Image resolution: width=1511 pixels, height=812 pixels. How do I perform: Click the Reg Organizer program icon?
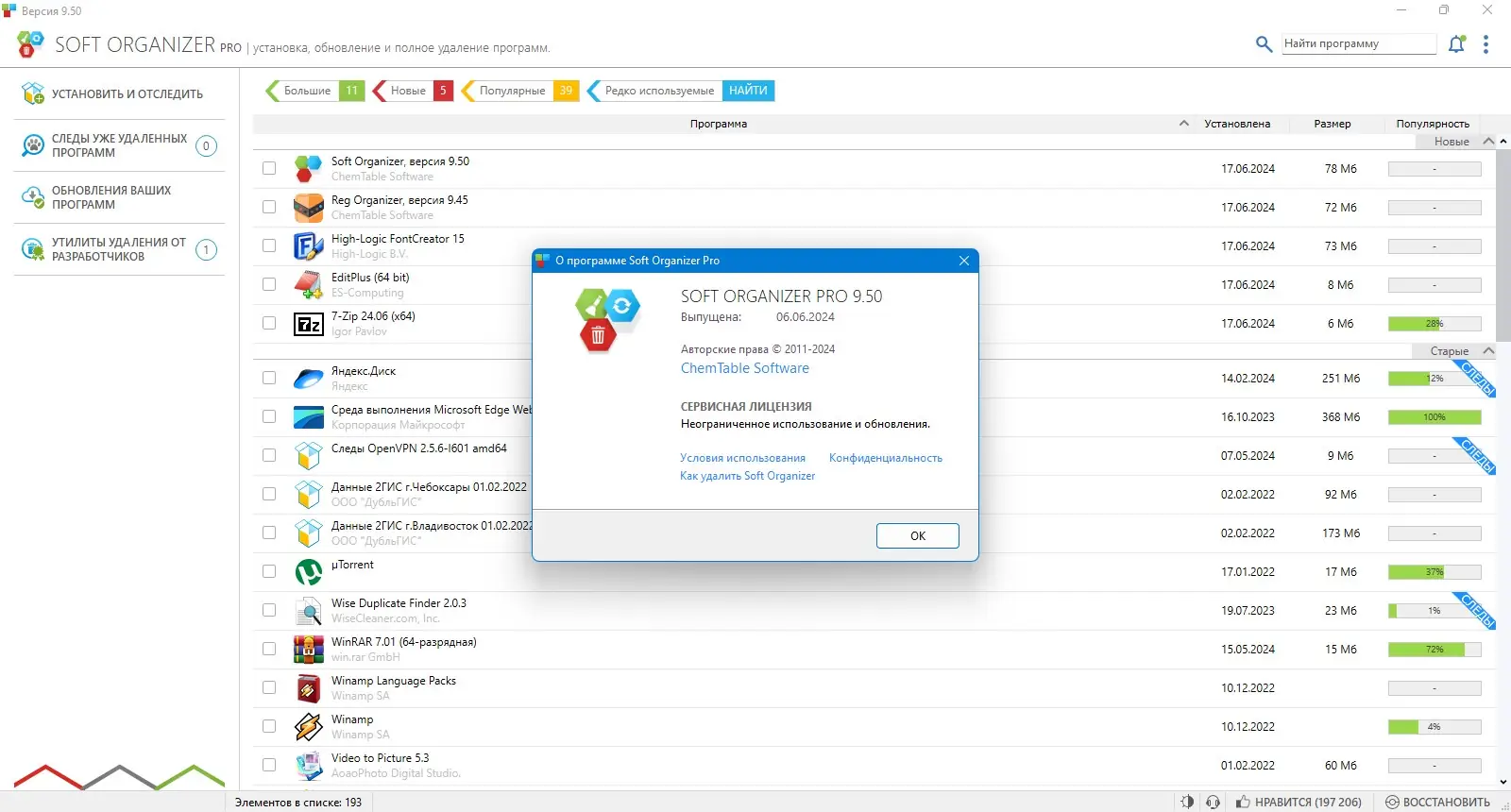[x=309, y=207]
